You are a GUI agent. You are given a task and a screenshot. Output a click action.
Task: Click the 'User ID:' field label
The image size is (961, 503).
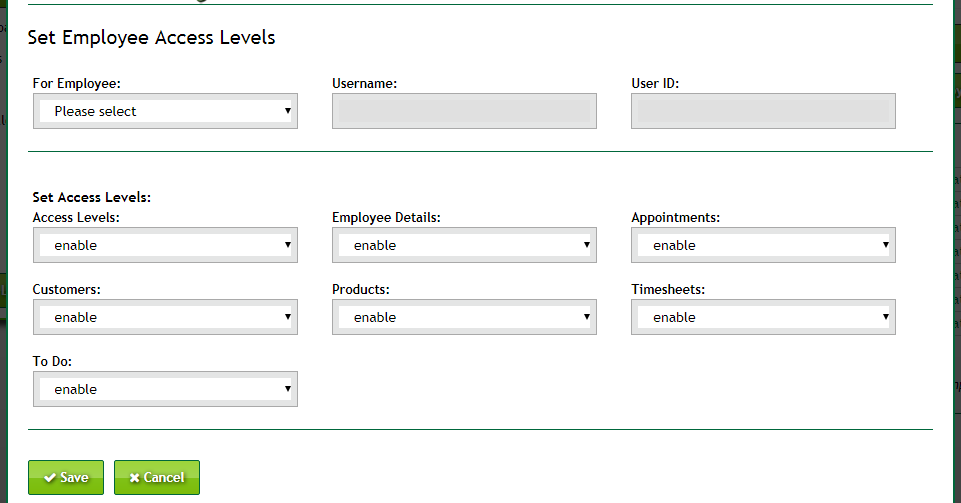click(655, 84)
